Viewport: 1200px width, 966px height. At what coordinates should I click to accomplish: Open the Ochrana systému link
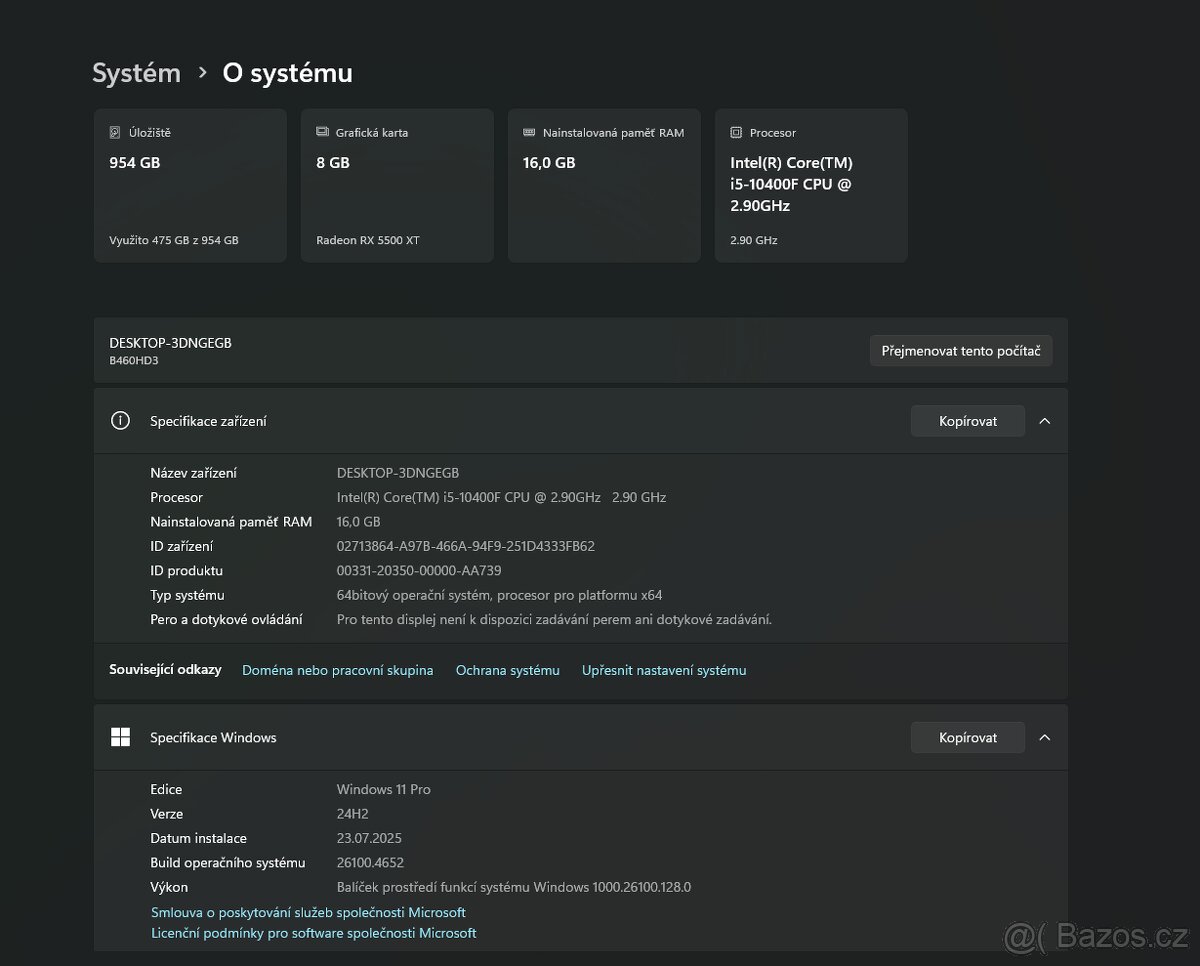pos(508,670)
